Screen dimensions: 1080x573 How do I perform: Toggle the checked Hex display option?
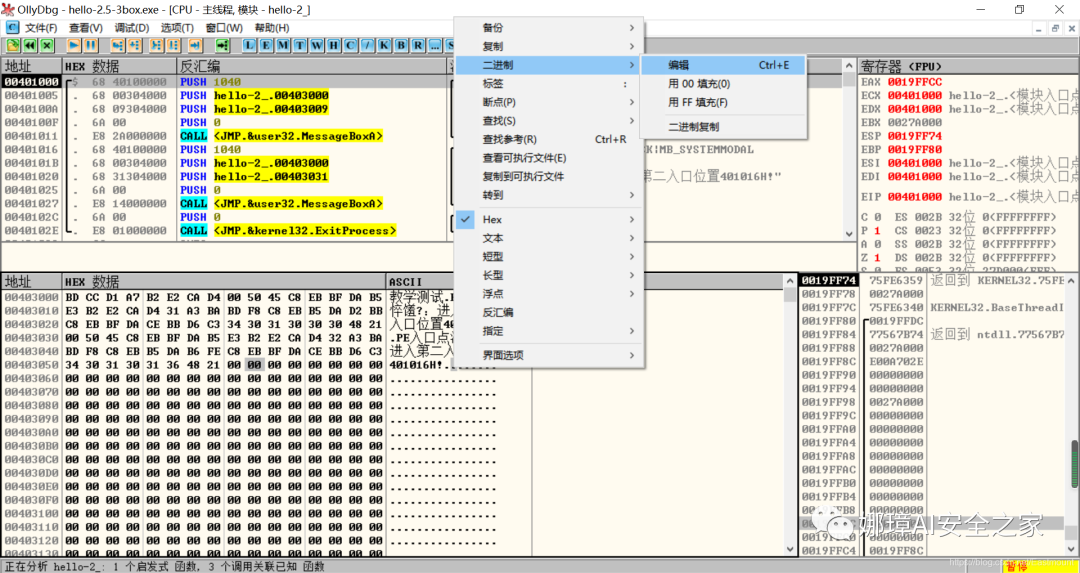pyautogui.click(x=549, y=219)
